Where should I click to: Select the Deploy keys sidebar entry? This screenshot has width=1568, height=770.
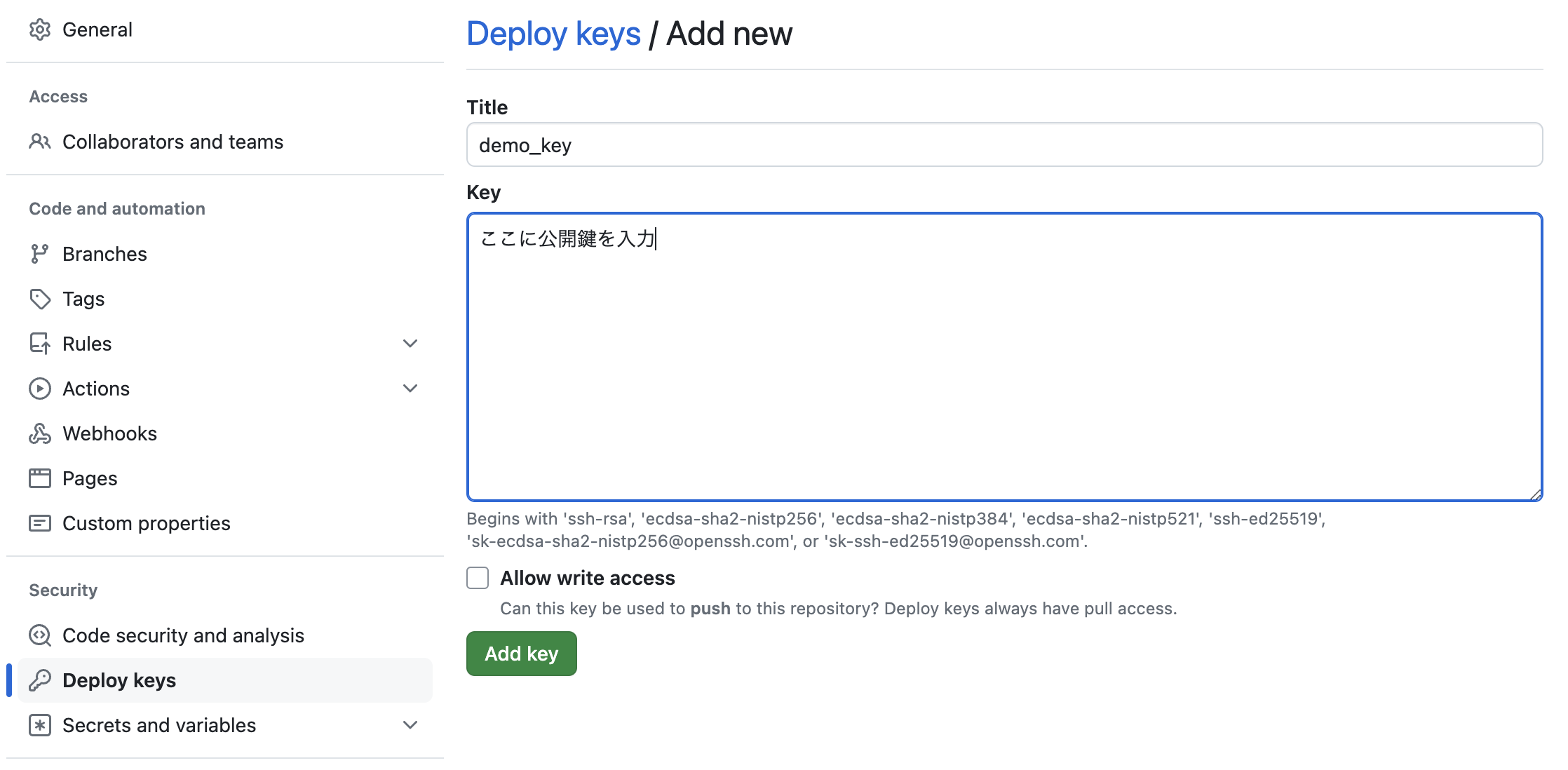(119, 680)
